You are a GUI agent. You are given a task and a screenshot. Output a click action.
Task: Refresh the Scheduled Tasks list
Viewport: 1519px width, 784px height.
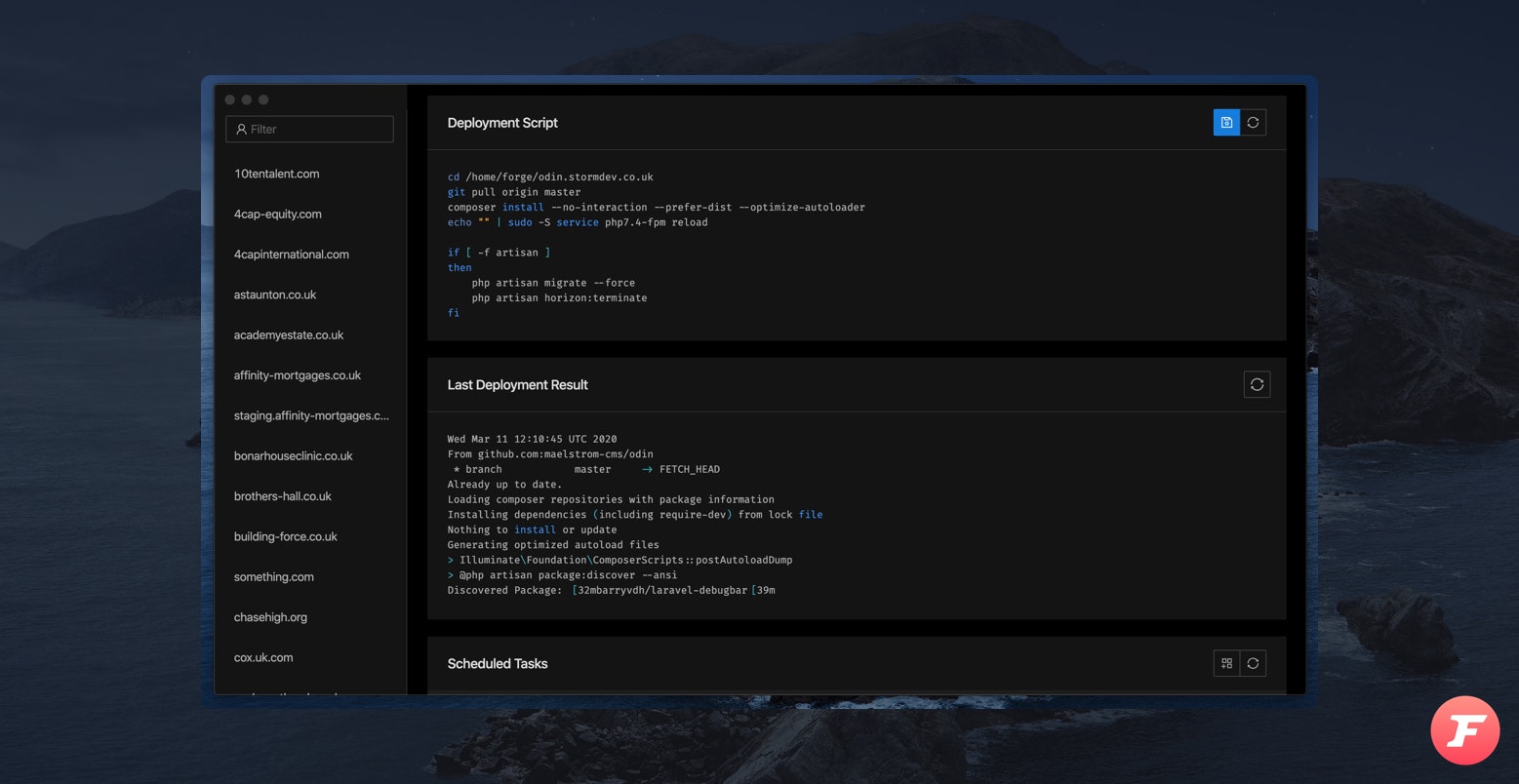1253,663
